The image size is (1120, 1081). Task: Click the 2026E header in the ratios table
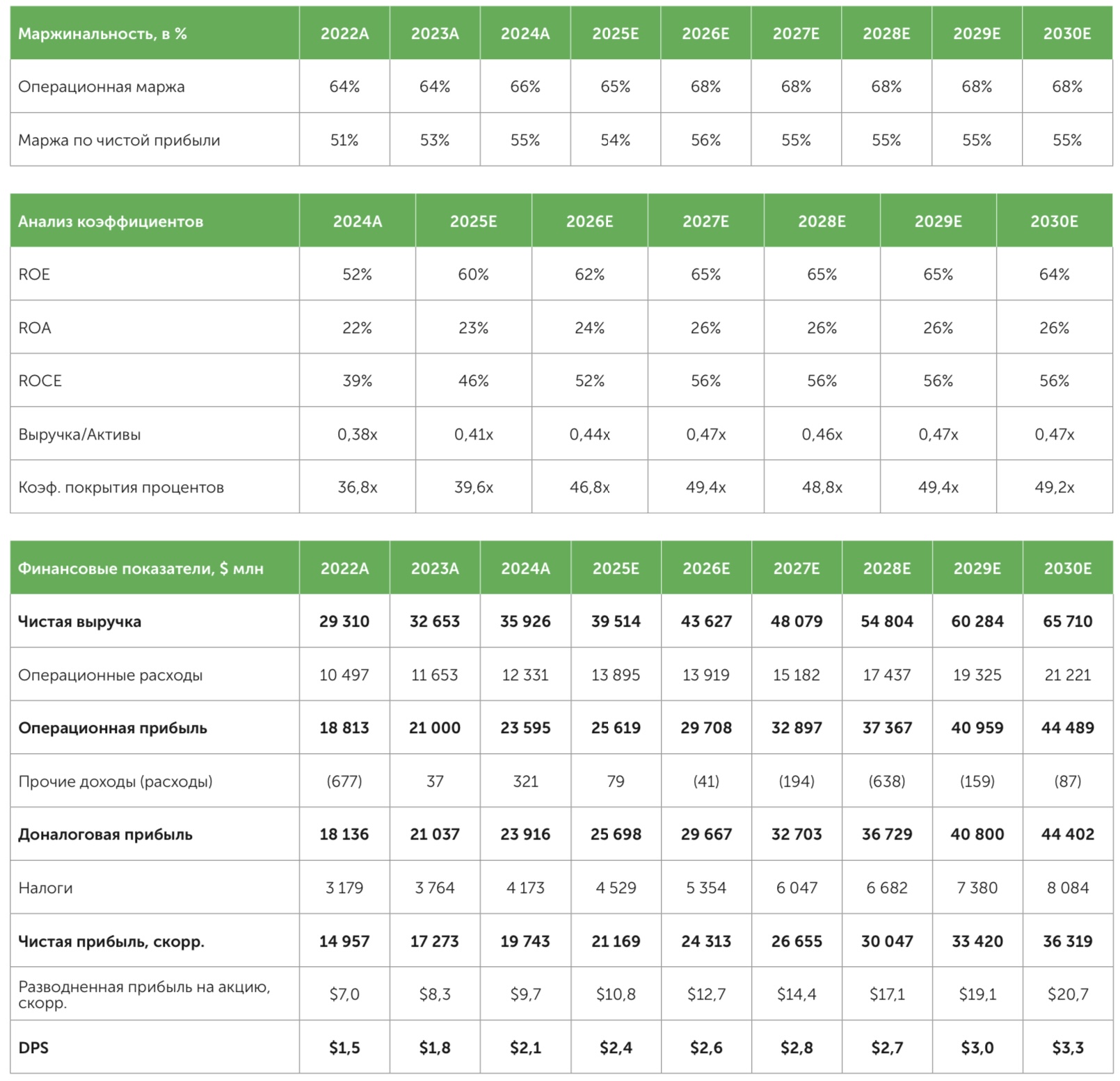tap(589, 222)
